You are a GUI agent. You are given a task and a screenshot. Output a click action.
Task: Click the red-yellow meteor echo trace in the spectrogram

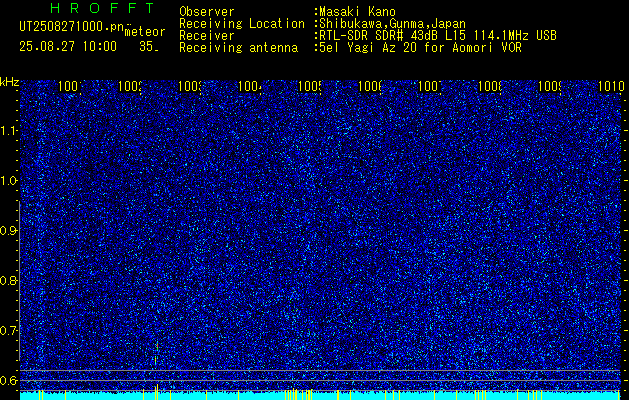[x=156, y=353]
